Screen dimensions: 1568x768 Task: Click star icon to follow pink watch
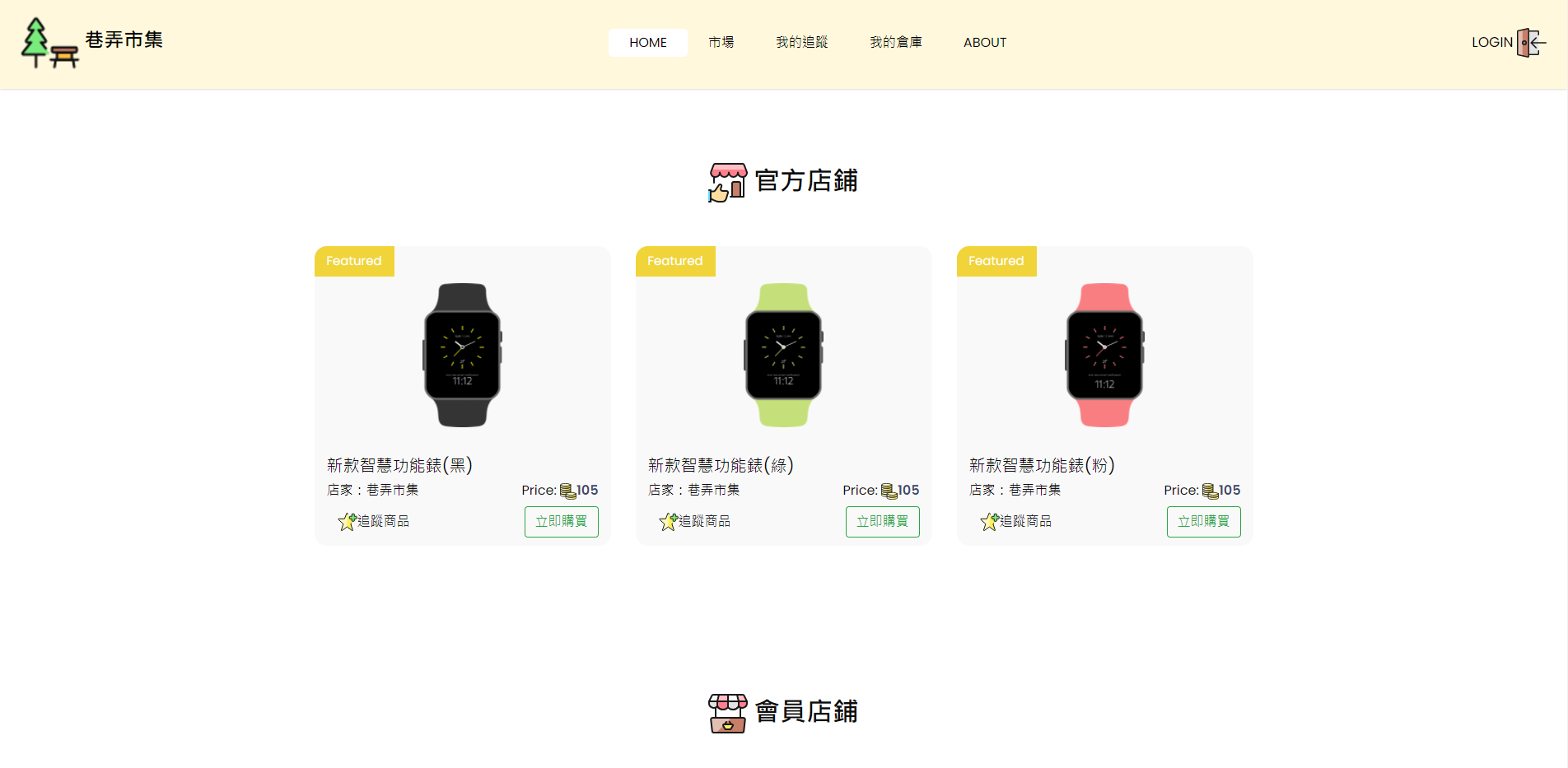989,522
